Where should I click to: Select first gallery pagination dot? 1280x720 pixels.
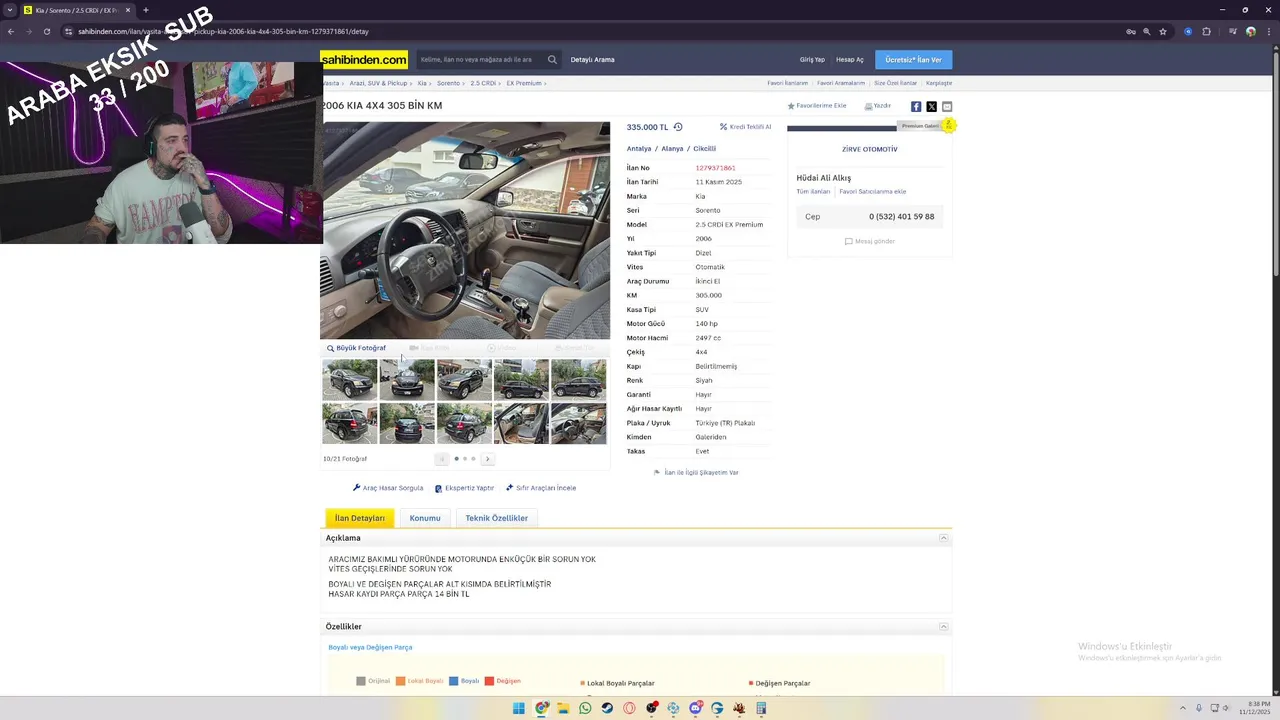pyautogui.click(x=456, y=459)
